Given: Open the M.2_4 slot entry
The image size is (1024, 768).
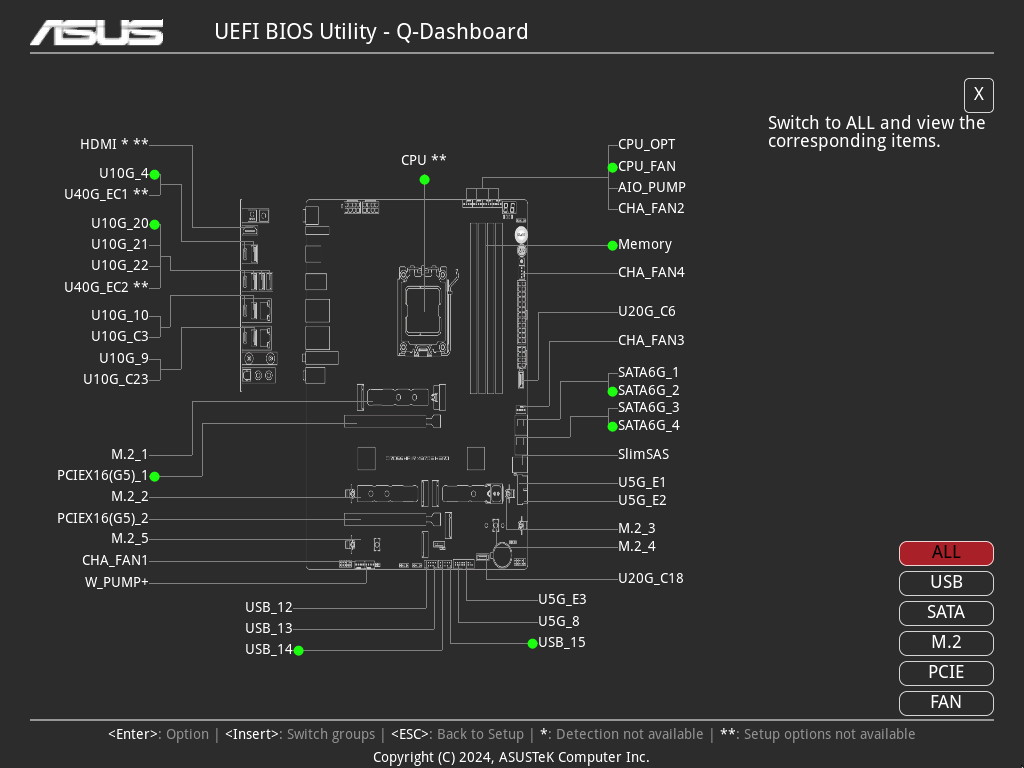Looking at the screenshot, I should pyautogui.click(x=637, y=547).
